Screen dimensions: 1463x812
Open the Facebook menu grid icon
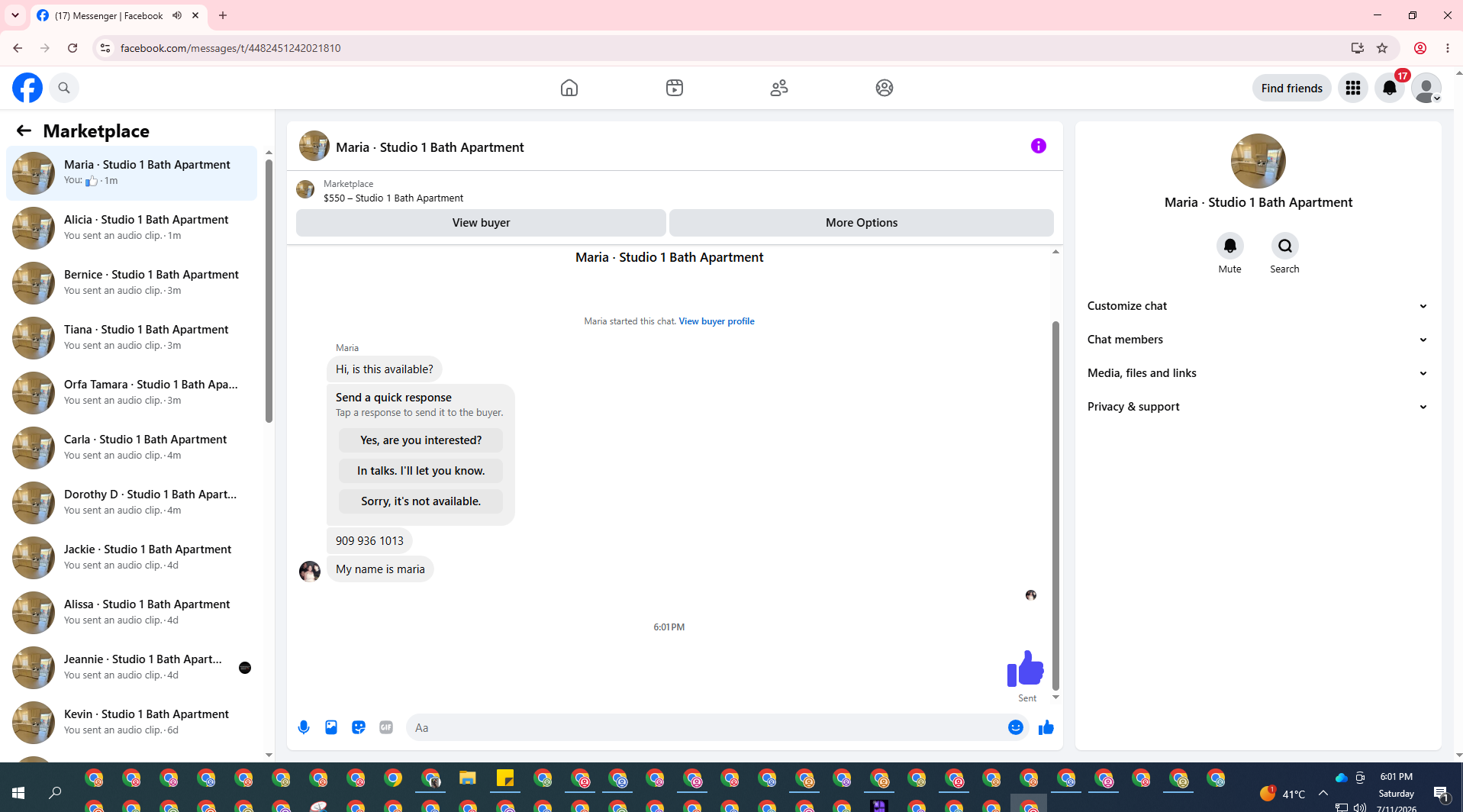1353,88
